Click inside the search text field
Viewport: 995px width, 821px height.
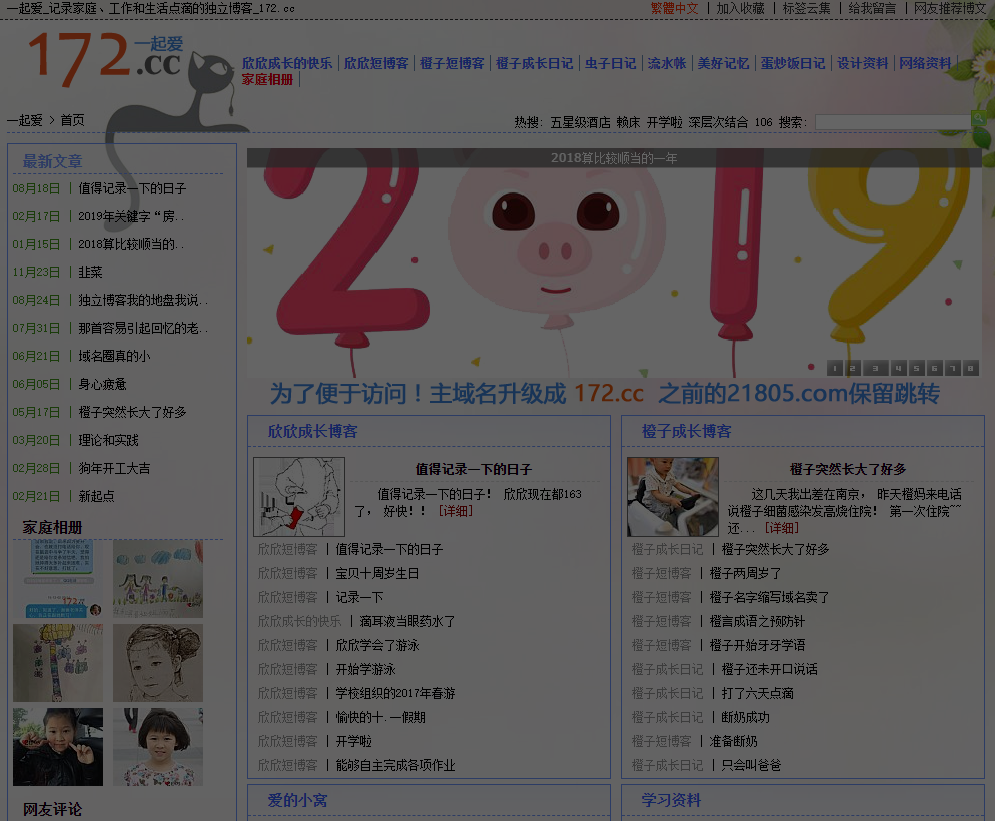point(892,122)
